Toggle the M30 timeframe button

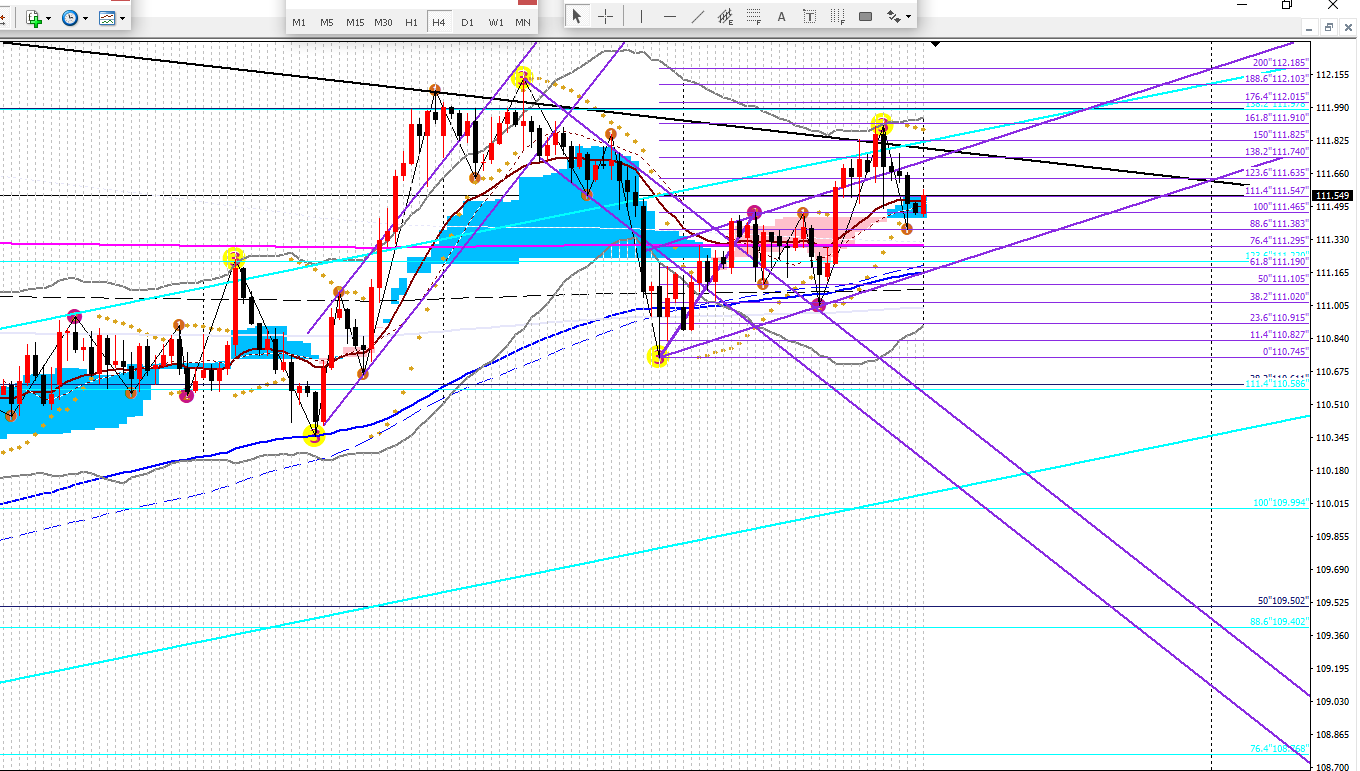[383, 22]
